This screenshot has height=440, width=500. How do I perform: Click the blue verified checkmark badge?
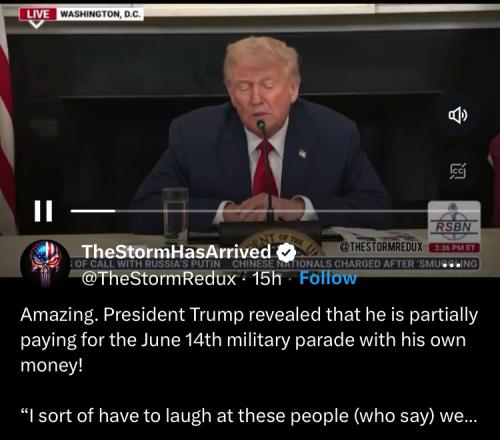pyautogui.click(x=287, y=252)
